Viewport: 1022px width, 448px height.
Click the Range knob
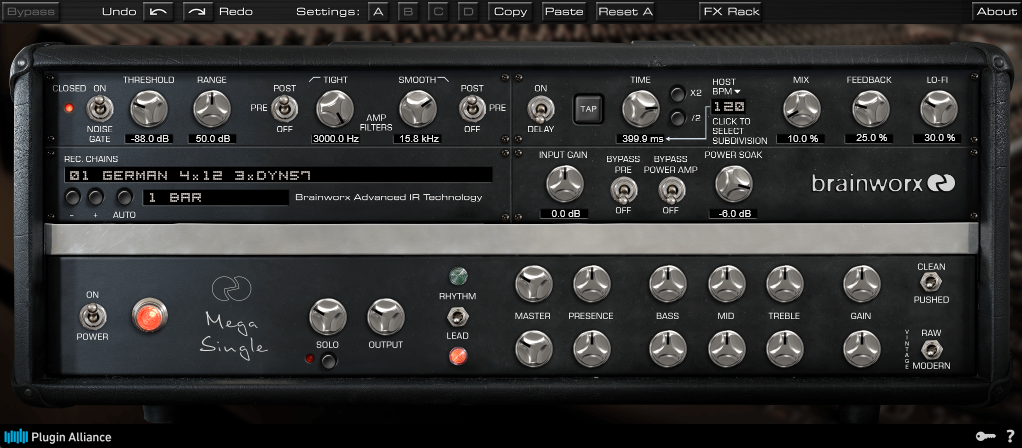(x=212, y=108)
